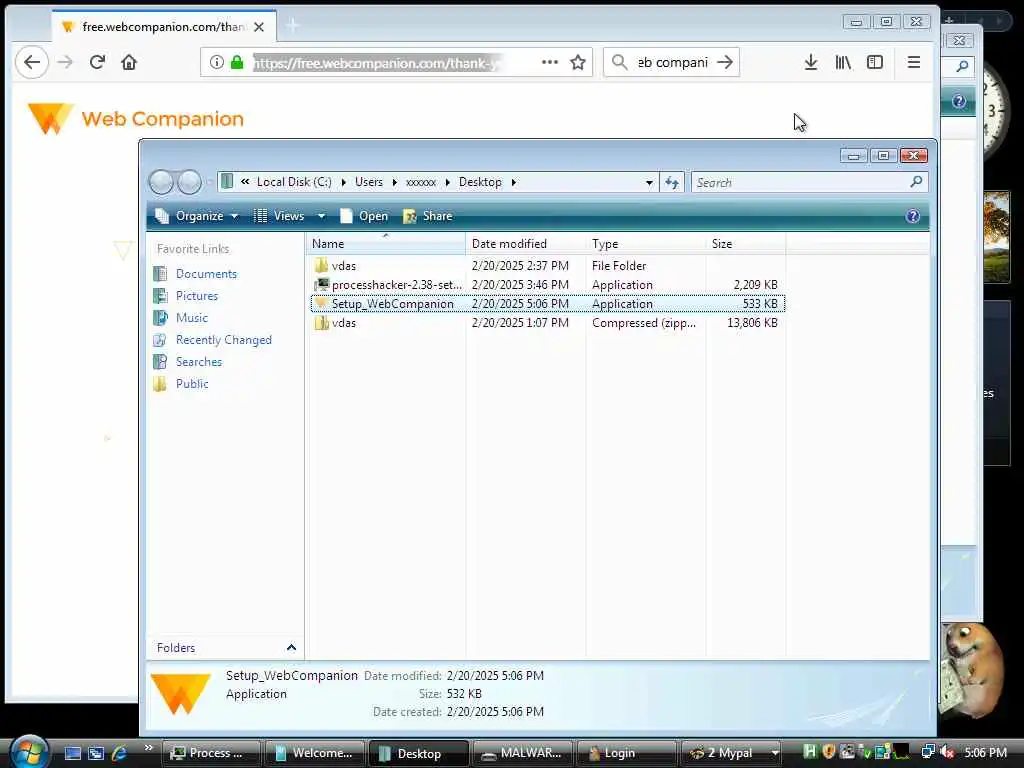Open Firefox home page icon
Viewport: 1024px width, 768px height.
(x=129, y=63)
